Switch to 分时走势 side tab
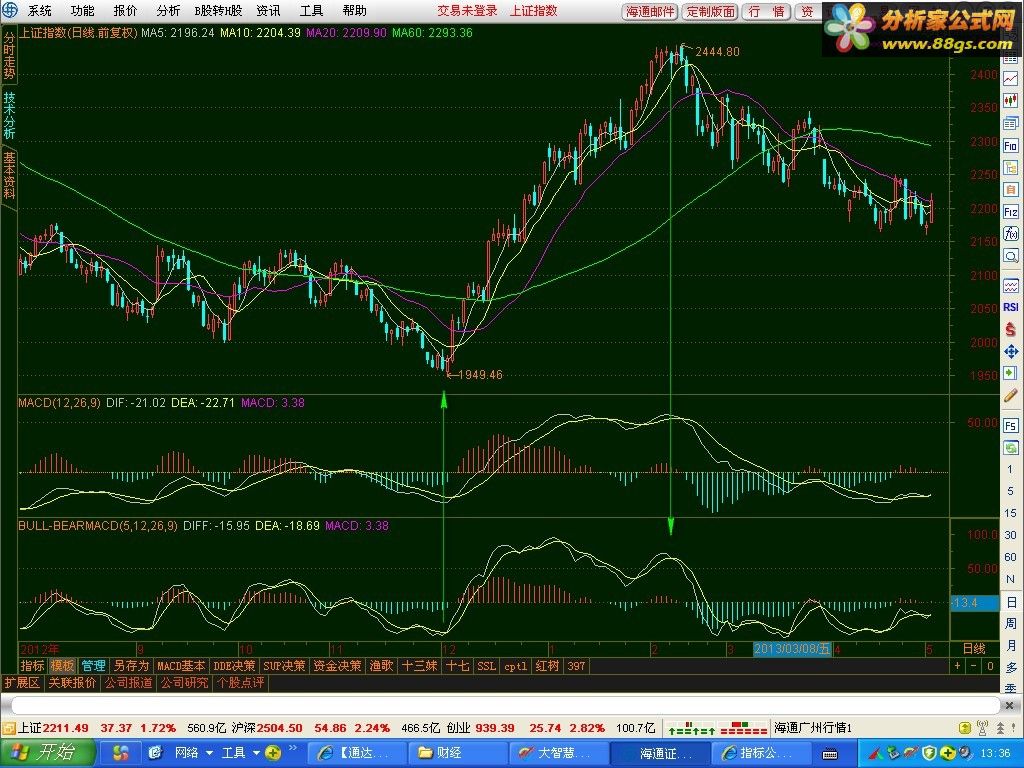Viewport: 1024px width, 768px height. [9, 56]
